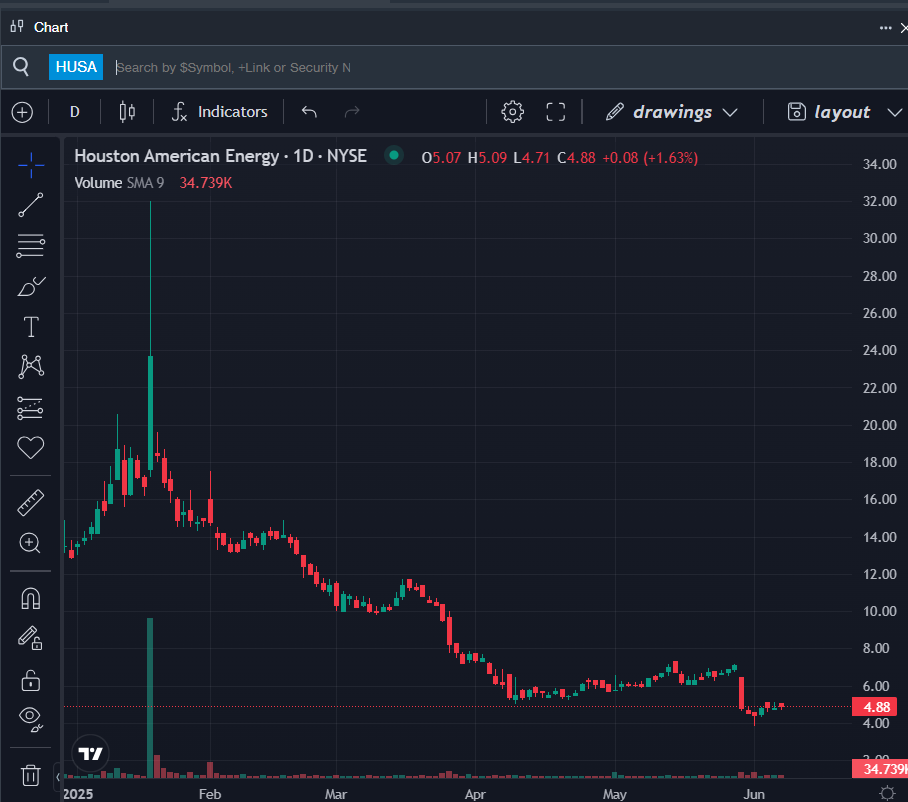Click the HUSA symbol tag
908x802 pixels.
(76, 67)
